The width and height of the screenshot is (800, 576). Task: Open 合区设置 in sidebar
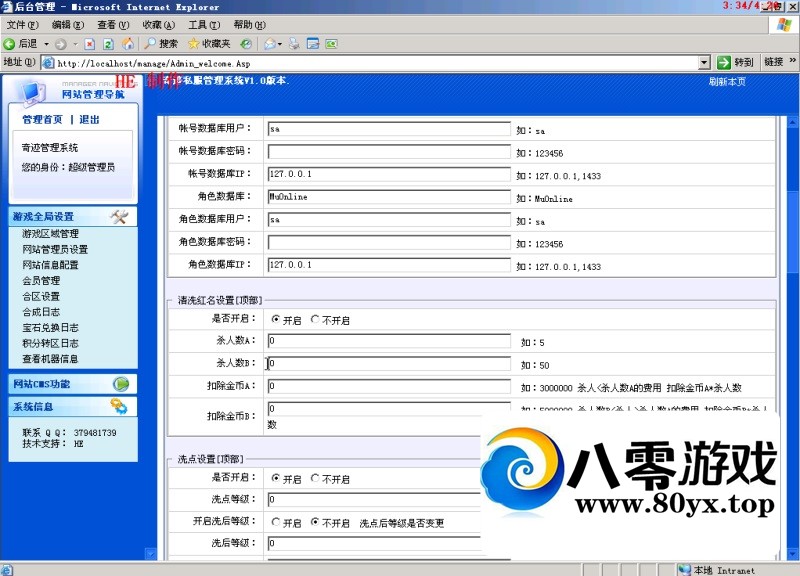point(41,296)
